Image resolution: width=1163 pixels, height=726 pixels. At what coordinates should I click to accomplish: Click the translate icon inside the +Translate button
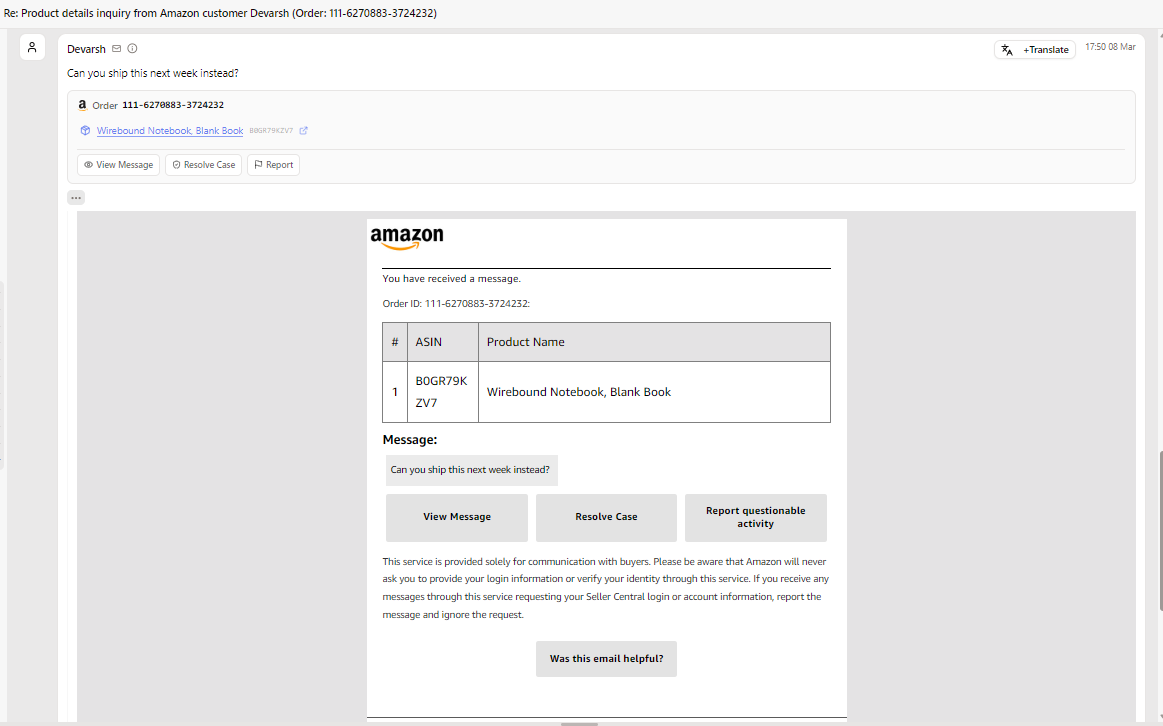(1008, 48)
